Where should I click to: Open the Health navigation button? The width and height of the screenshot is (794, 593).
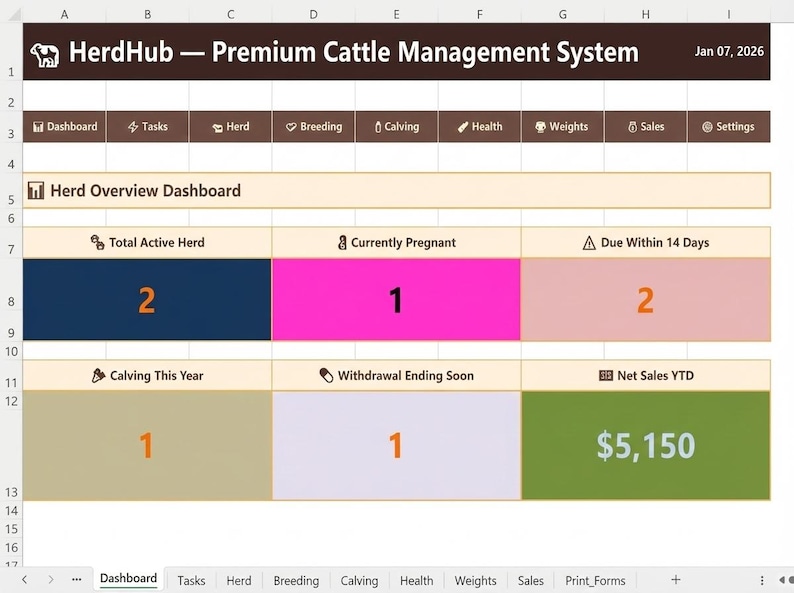(x=480, y=127)
